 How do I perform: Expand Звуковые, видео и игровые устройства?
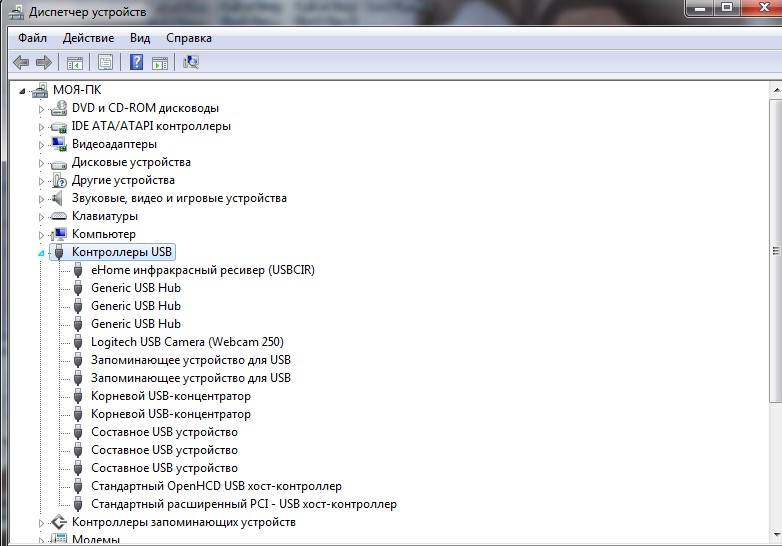pyautogui.click(x=41, y=199)
